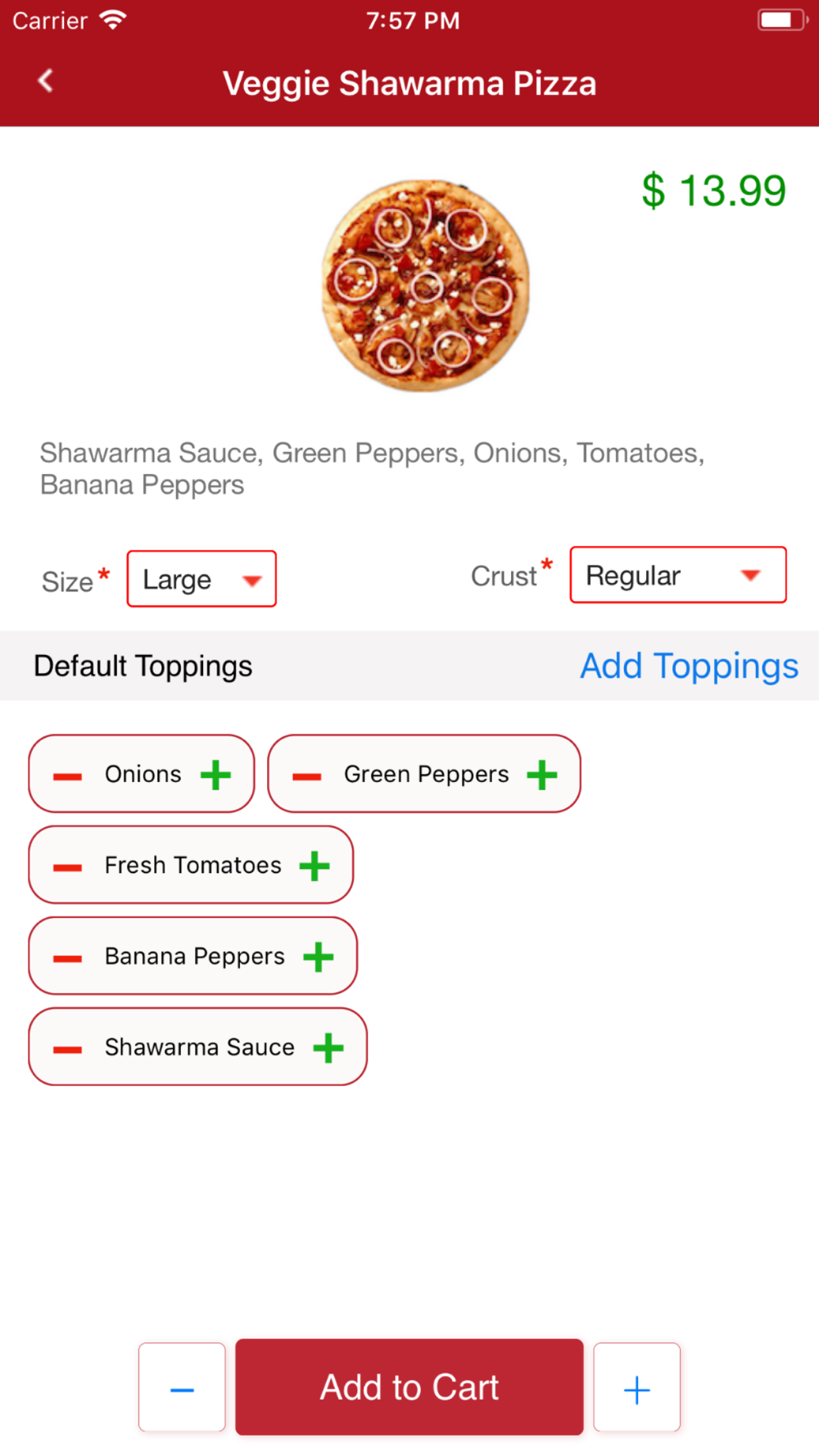819x1456 pixels.
Task: Add extra Banana Peppers
Action: (319, 956)
